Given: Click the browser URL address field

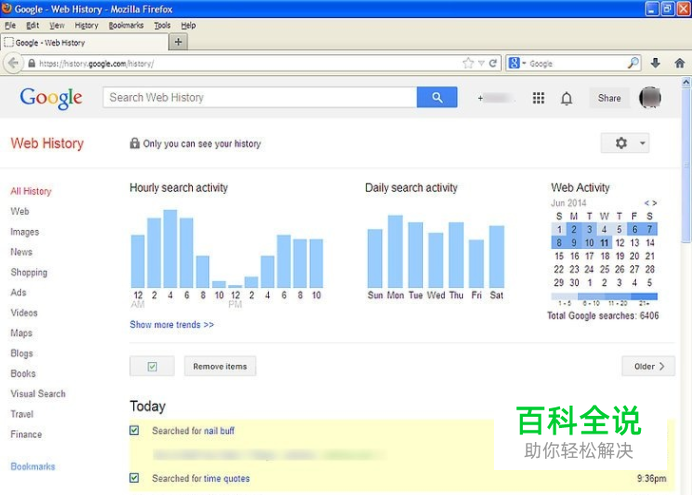Looking at the screenshot, I should point(247,64).
